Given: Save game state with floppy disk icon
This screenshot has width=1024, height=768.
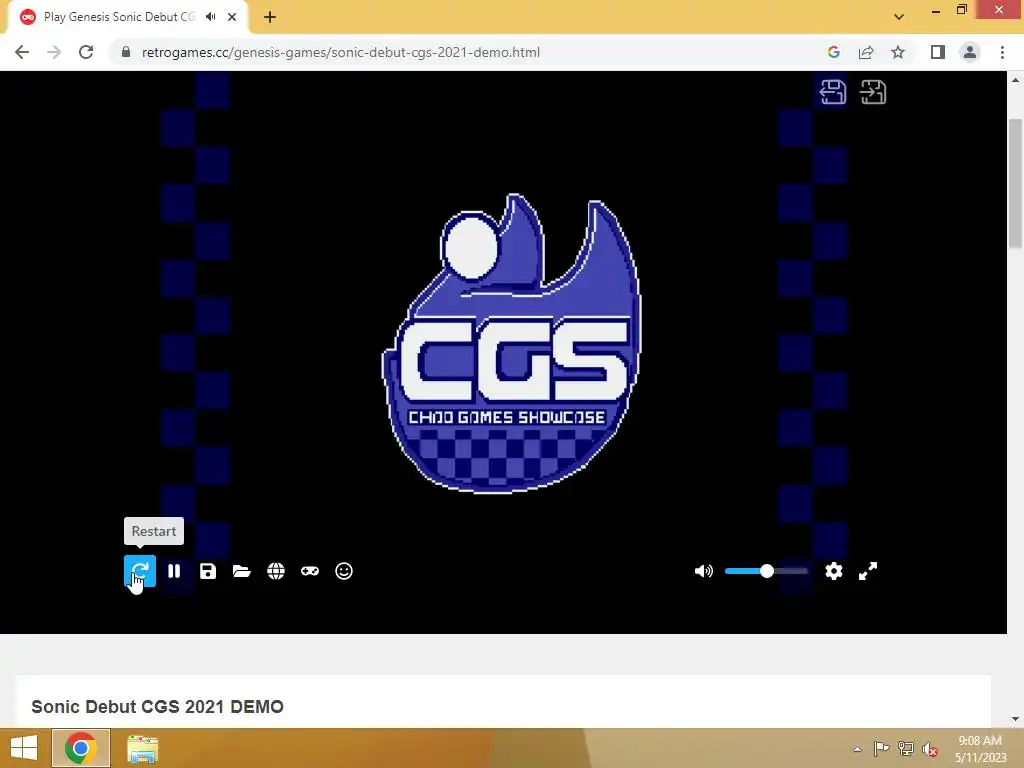Looking at the screenshot, I should pos(208,571).
